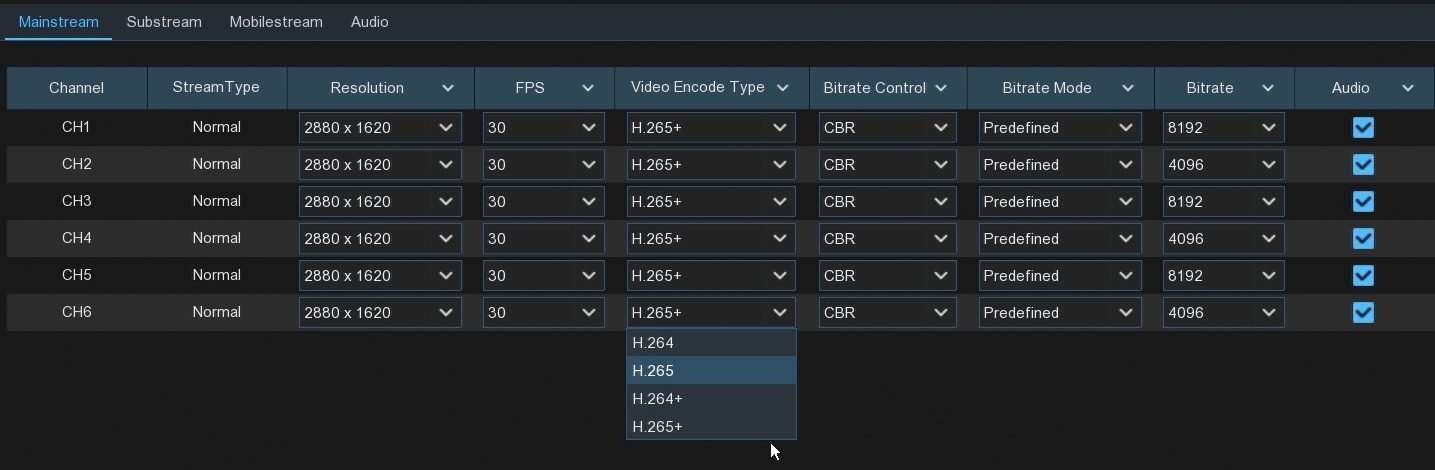Open the CH2 Video Encode Type dropdown
This screenshot has width=1435, height=470.
710,165
